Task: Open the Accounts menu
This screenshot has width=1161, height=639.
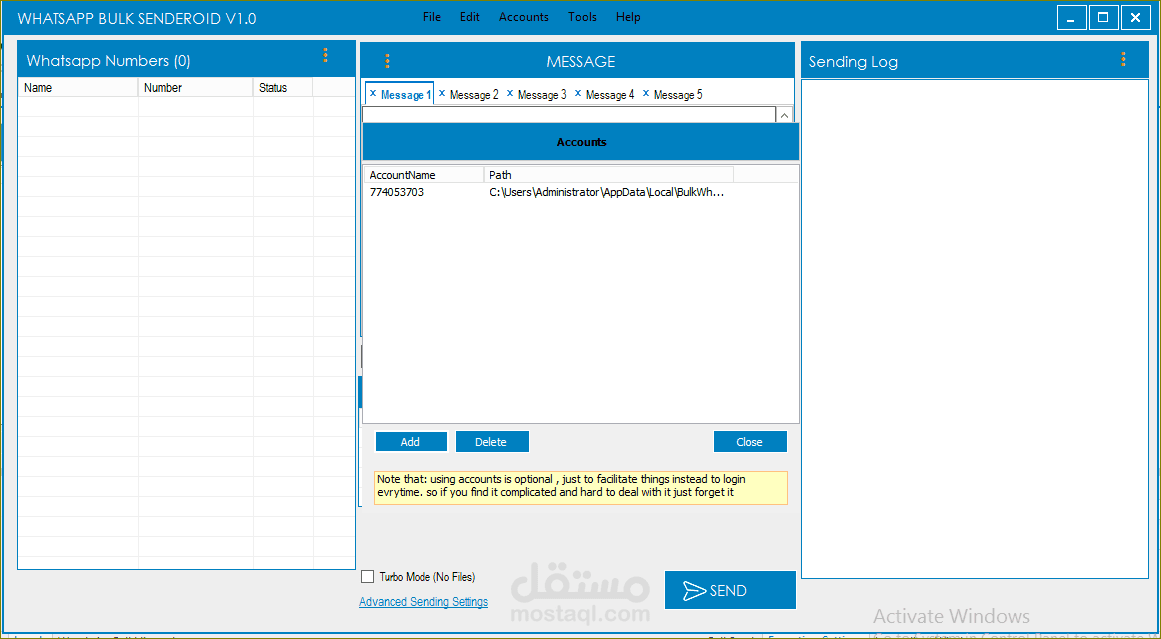Action: tap(523, 16)
